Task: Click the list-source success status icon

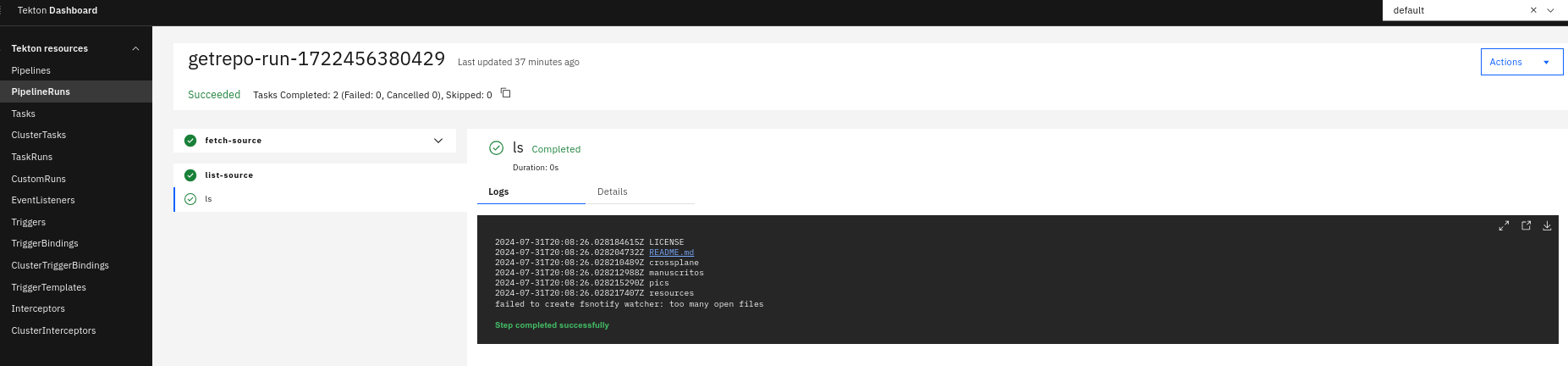Action: coord(190,175)
